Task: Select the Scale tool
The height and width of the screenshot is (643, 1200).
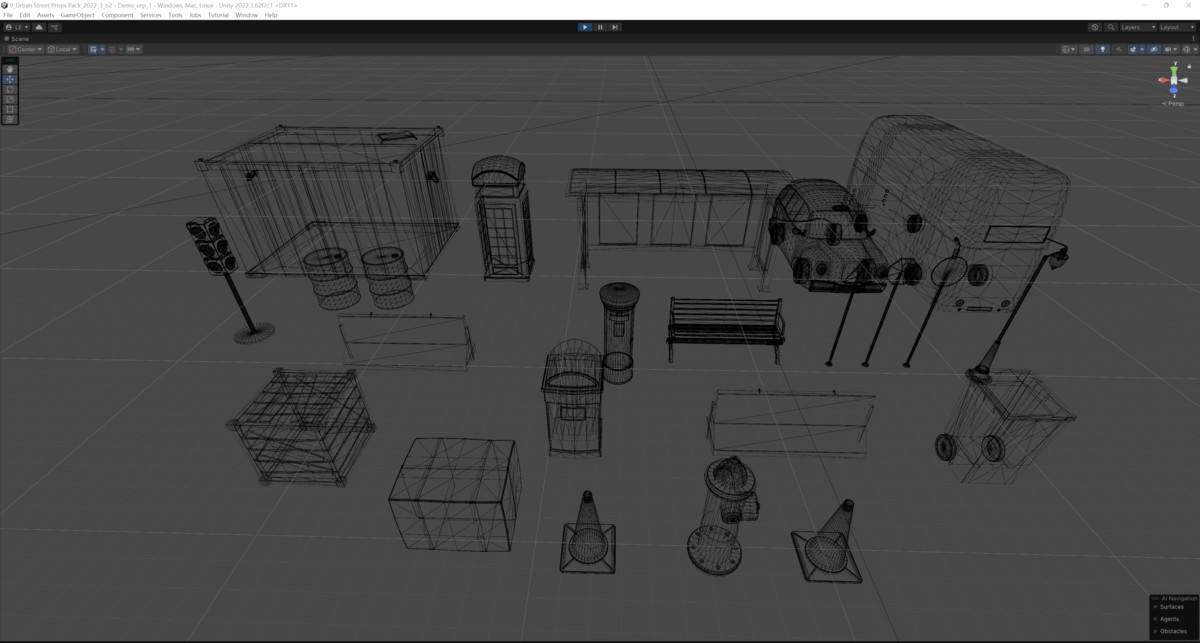Action: (8, 98)
